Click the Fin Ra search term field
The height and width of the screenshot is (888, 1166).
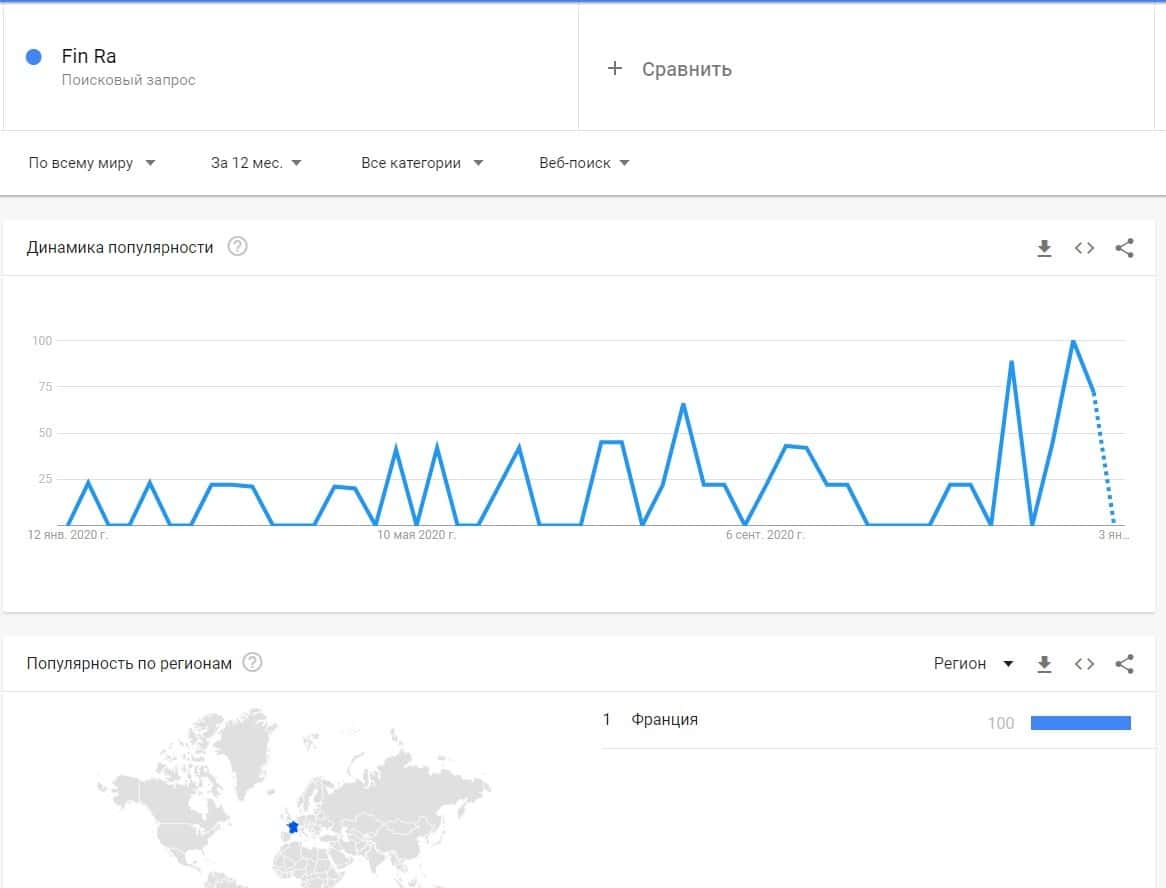(x=89, y=57)
